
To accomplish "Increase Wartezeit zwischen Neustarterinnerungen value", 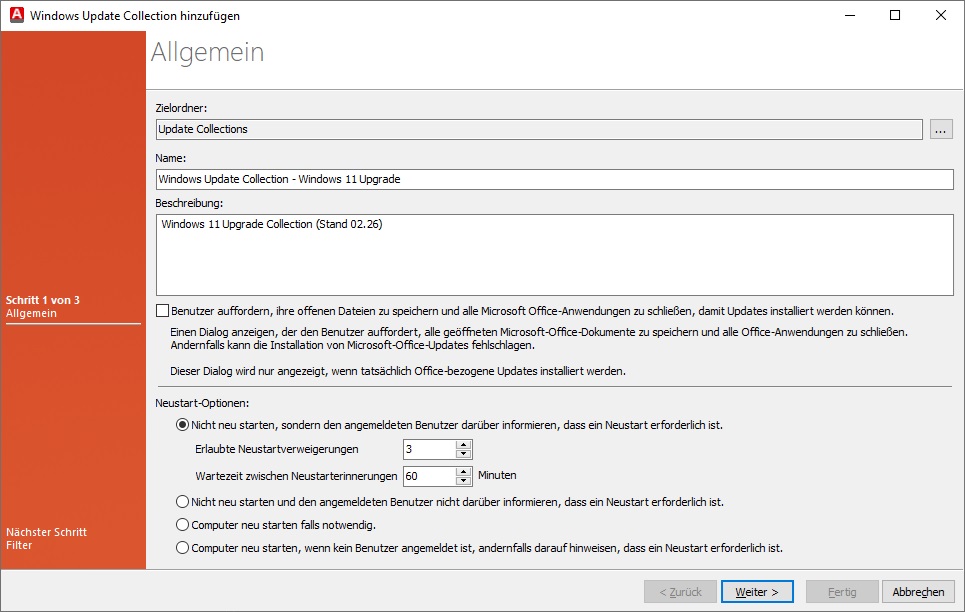I will (x=463, y=471).
